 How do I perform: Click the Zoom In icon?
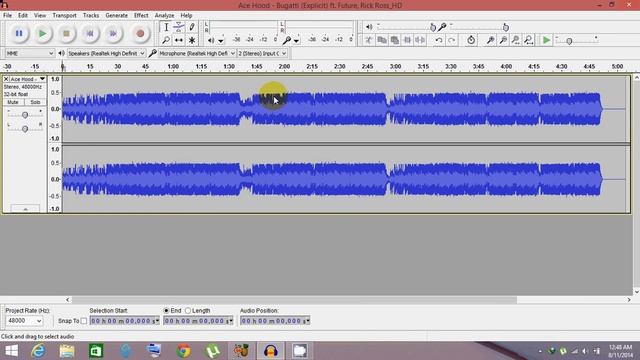(x=491, y=40)
